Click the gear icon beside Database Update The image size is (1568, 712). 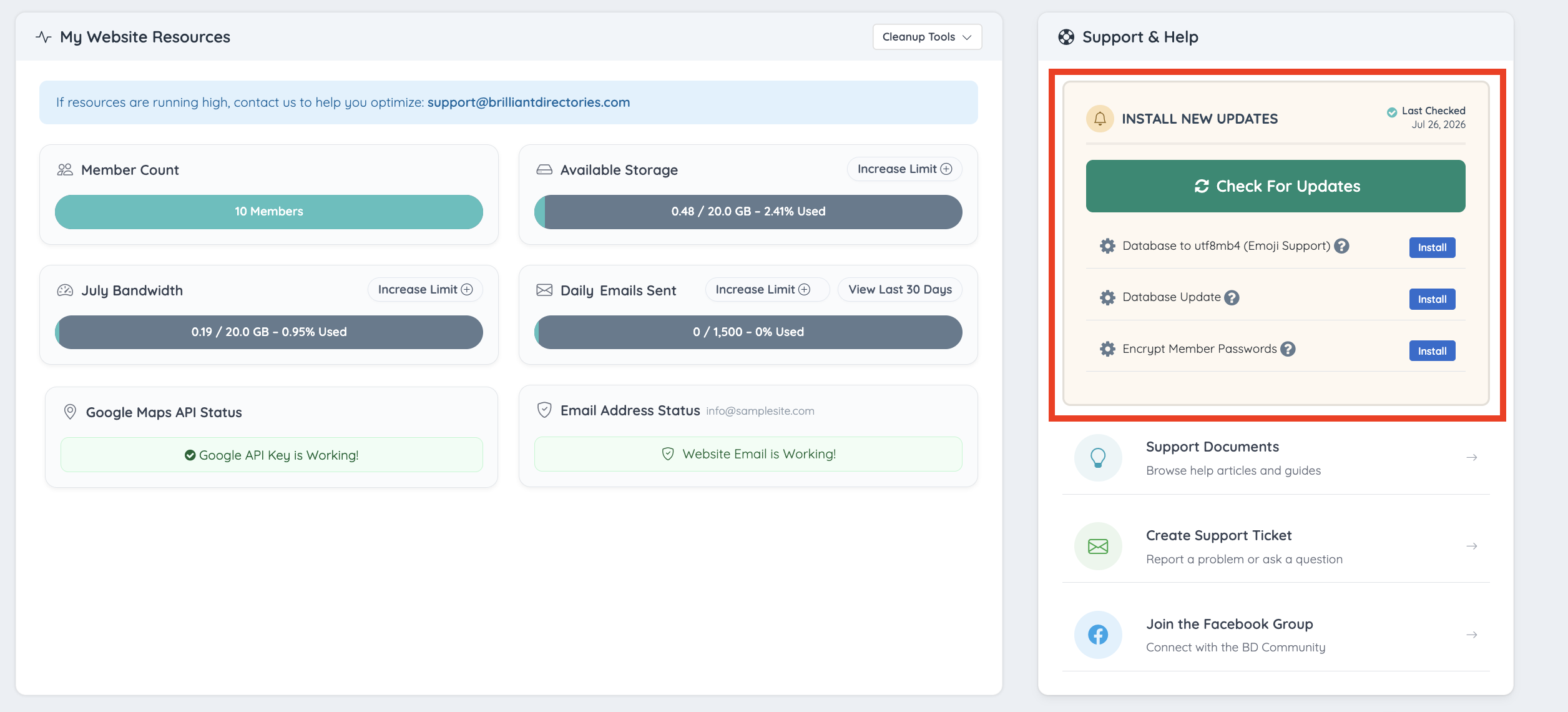tap(1107, 298)
